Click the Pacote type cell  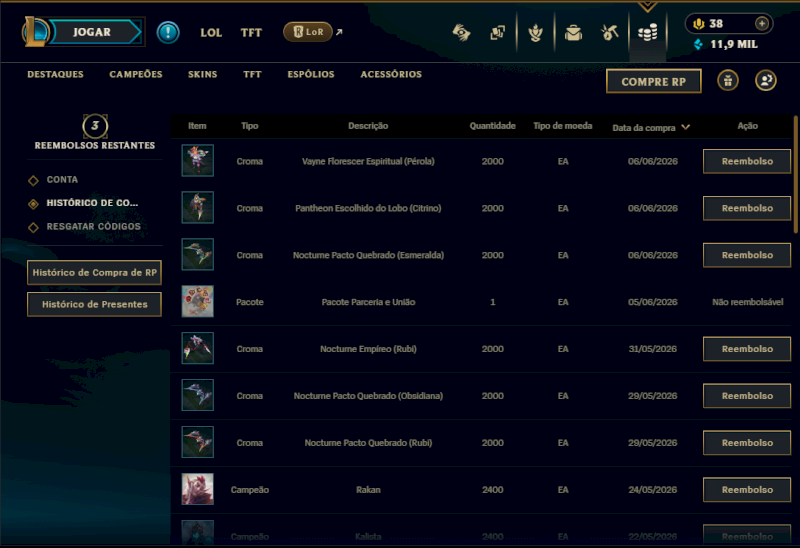click(249, 302)
